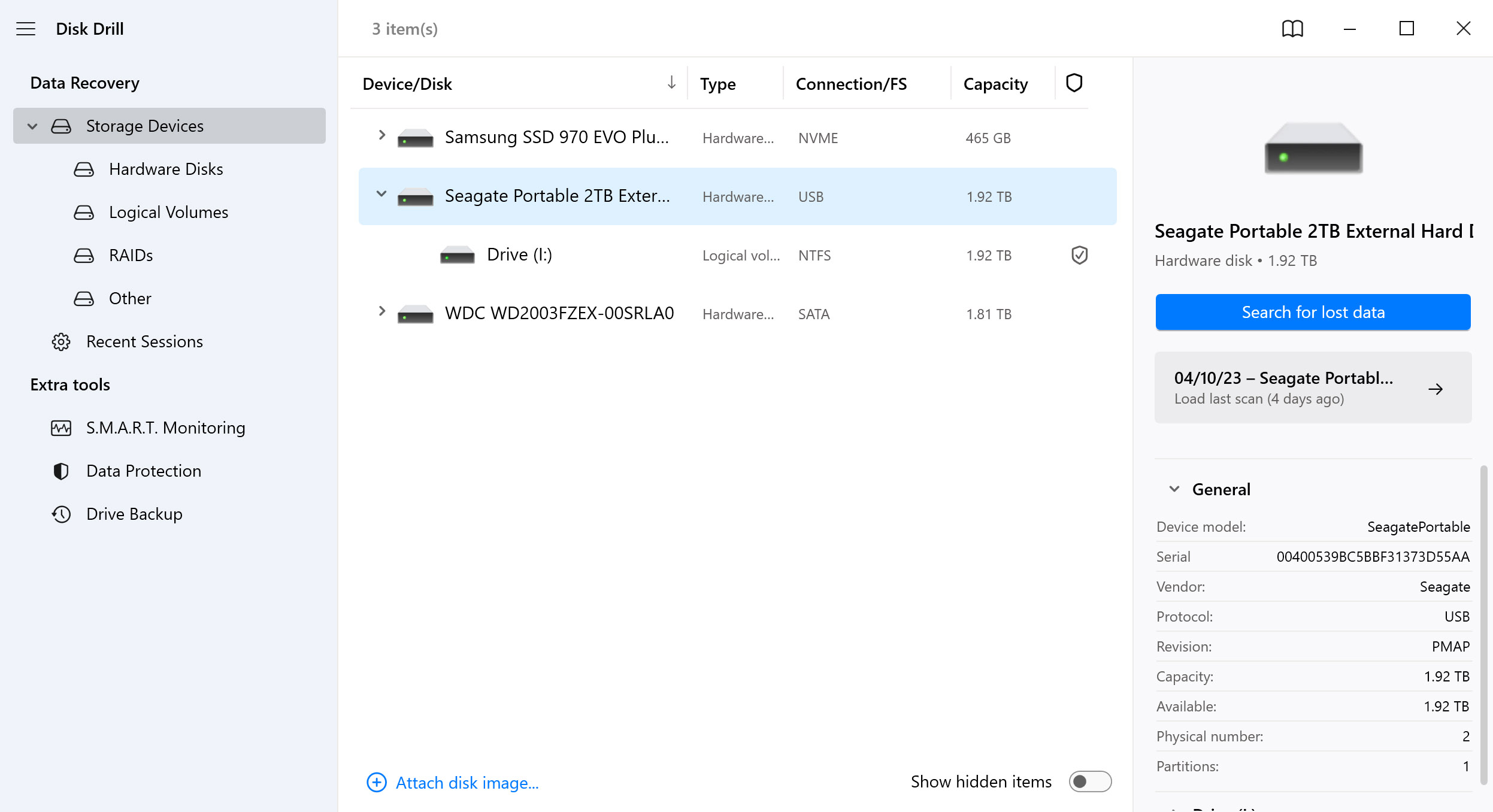Click the book/documentation icon in titlebar
1493x812 pixels.
pyautogui.click(x=1293, y=28)
